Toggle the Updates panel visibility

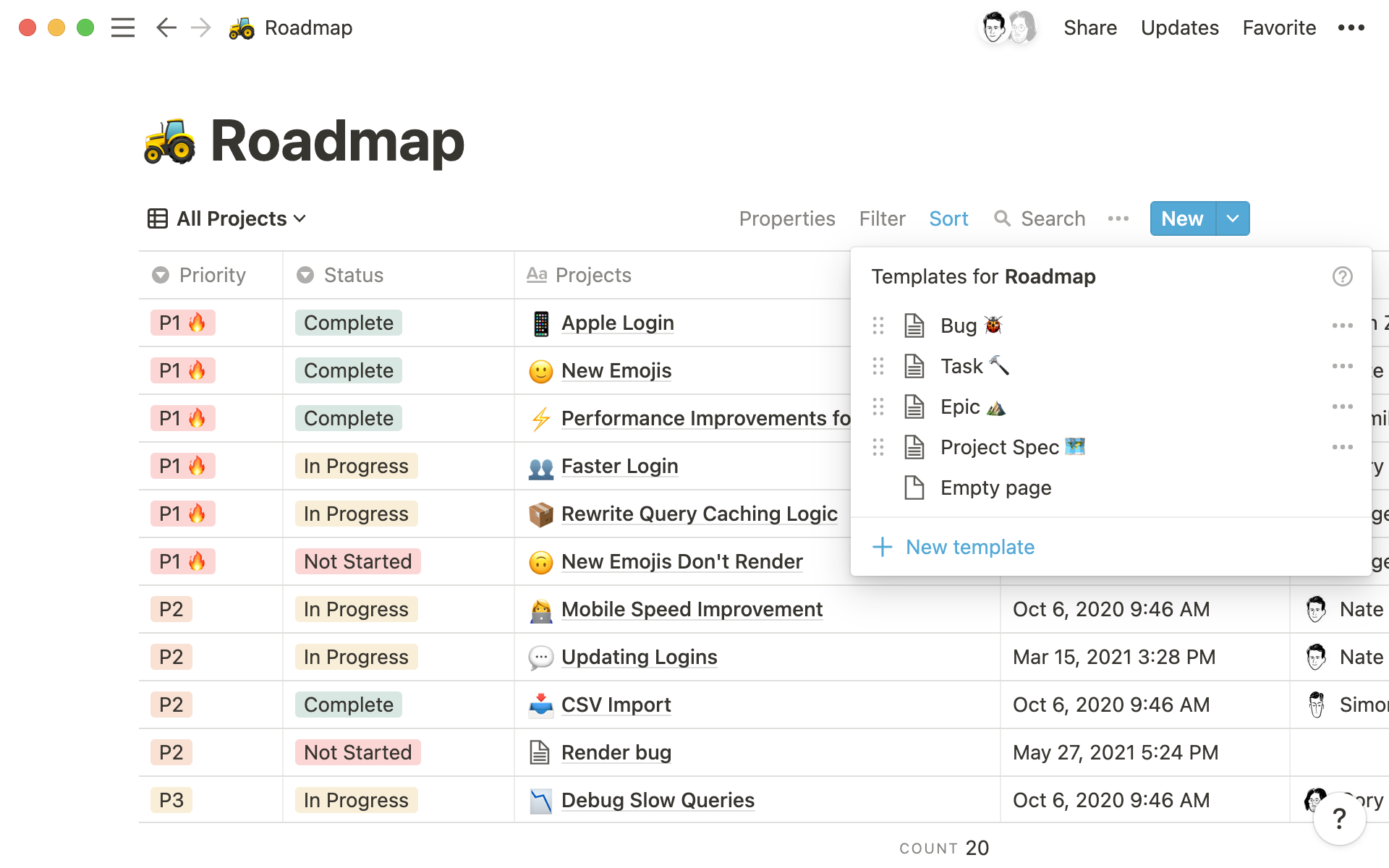(x=1178, y=27)
